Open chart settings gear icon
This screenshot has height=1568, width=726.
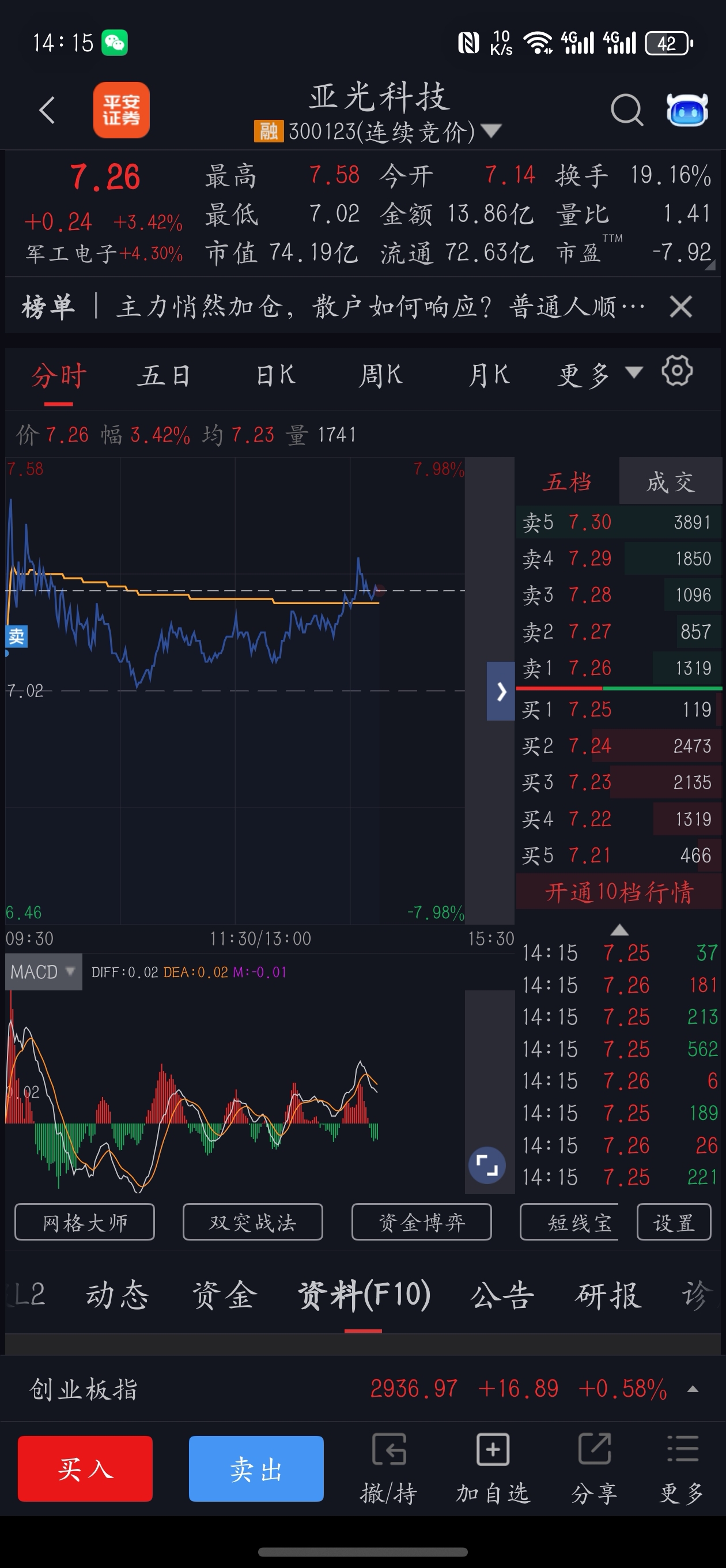[676, 371]
